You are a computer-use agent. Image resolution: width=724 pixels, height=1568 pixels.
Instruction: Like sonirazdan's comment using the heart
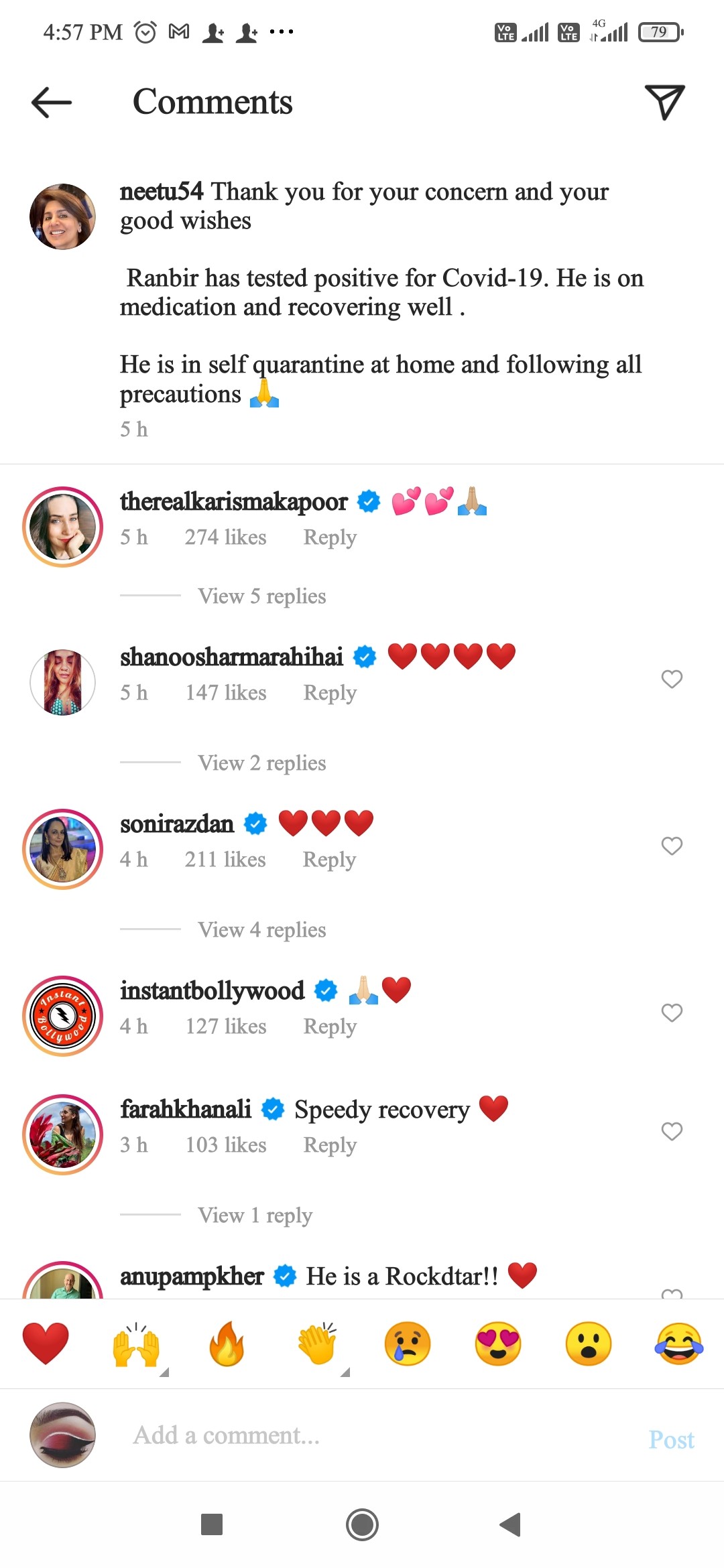click(671, 846)
